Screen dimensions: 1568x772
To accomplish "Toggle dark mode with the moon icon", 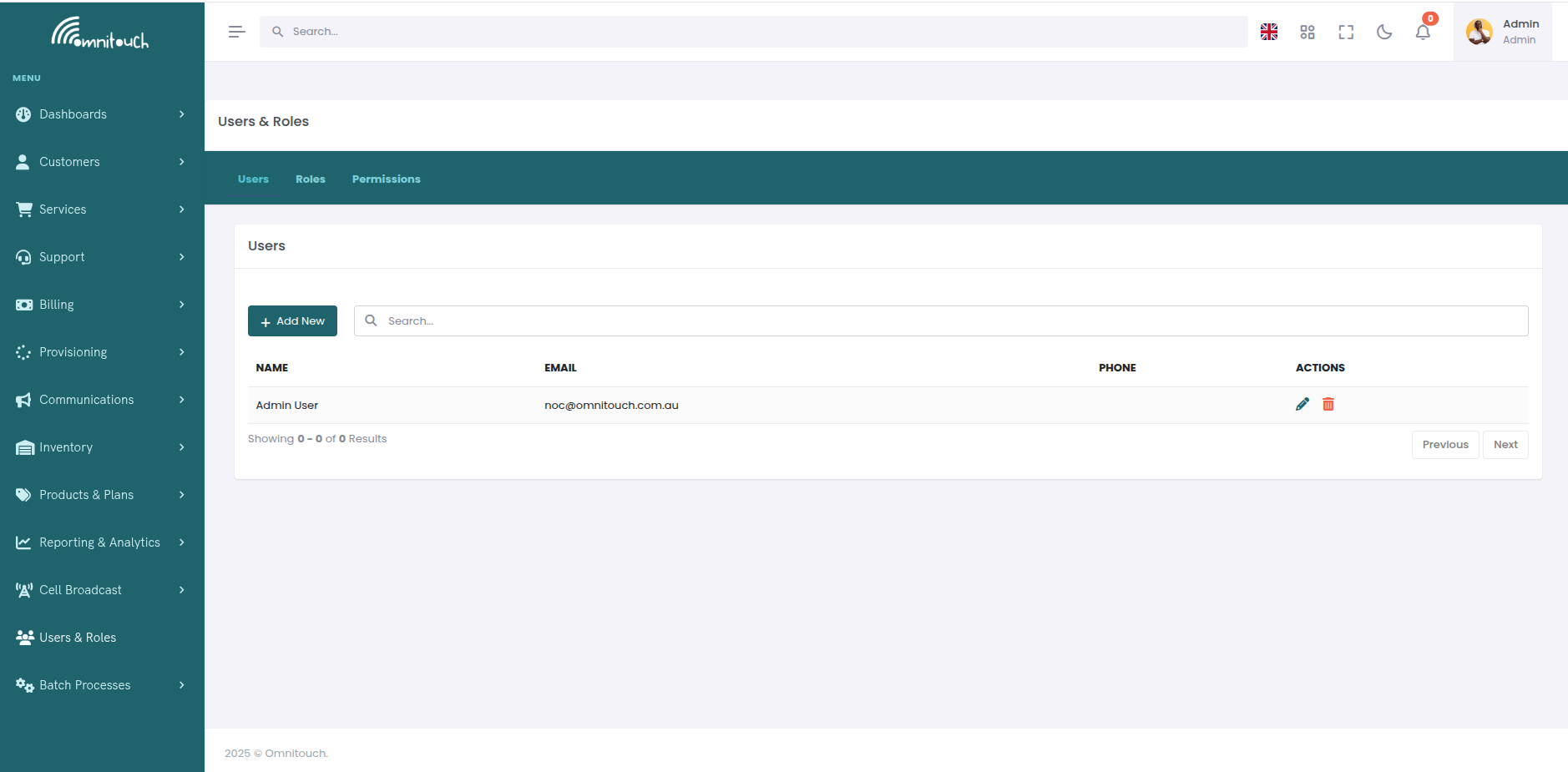I will point(1384,31).
